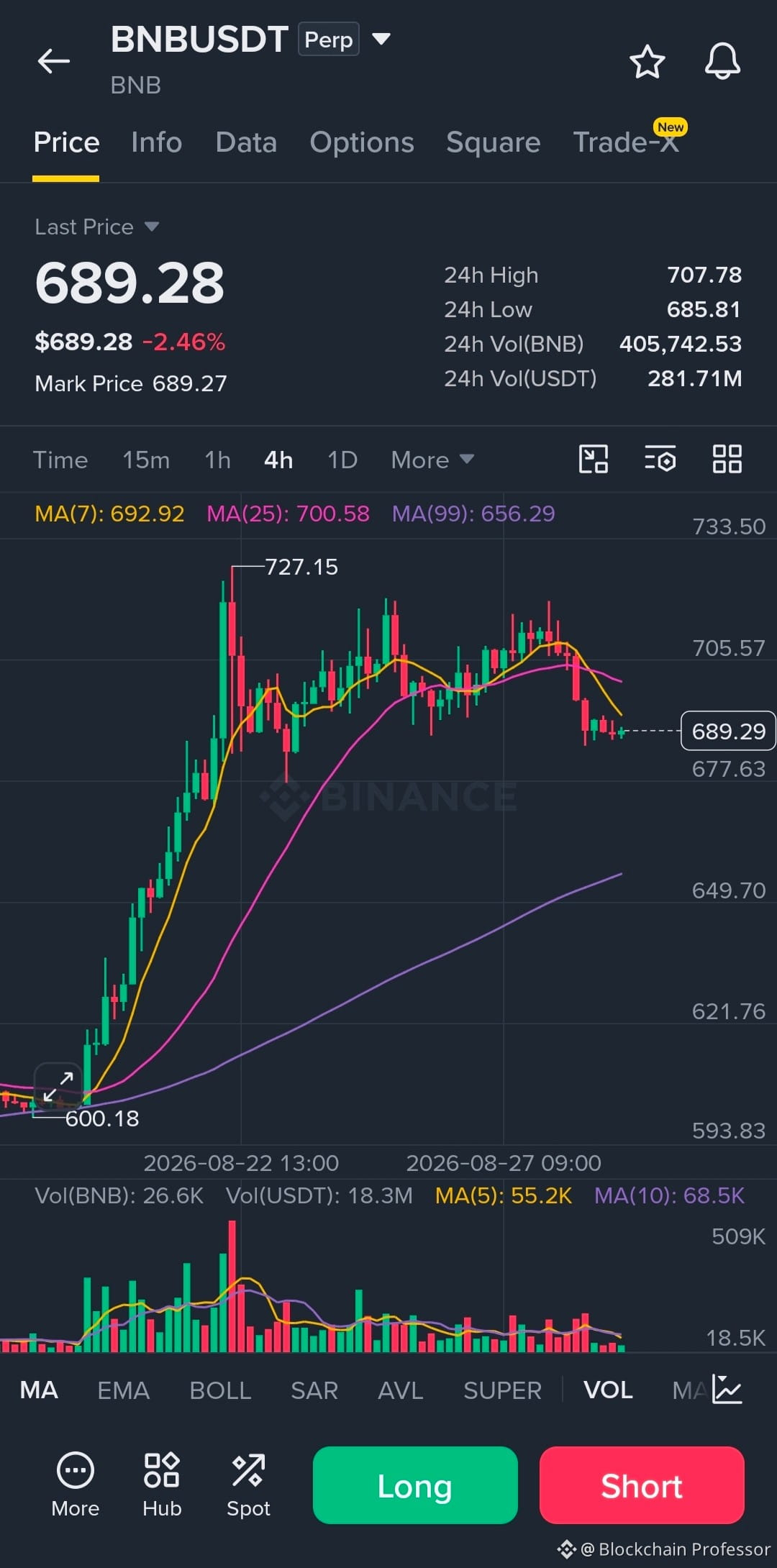Toggle the MA indicator

tap(39, 1390)
